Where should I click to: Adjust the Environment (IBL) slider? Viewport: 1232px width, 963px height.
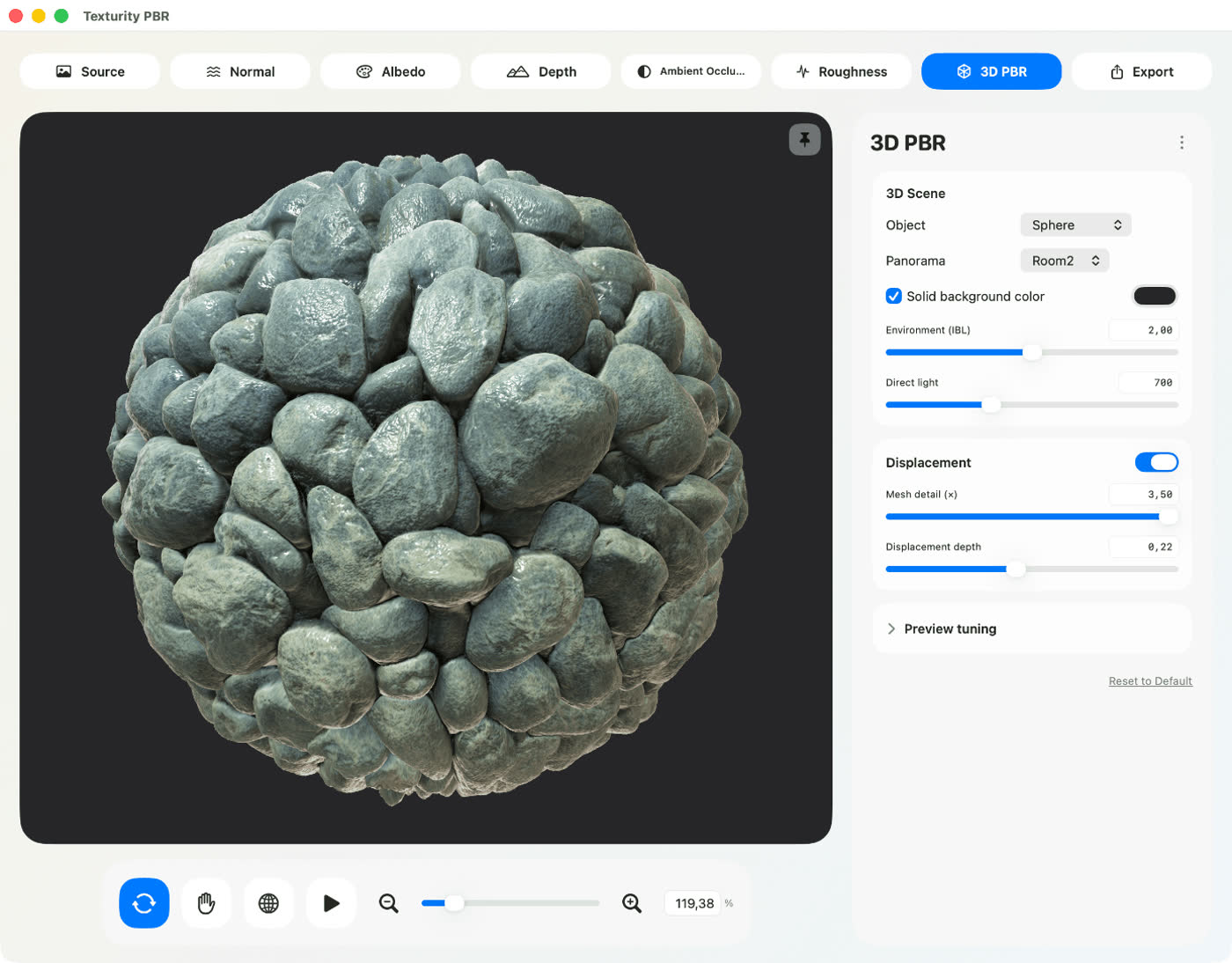1031,352
